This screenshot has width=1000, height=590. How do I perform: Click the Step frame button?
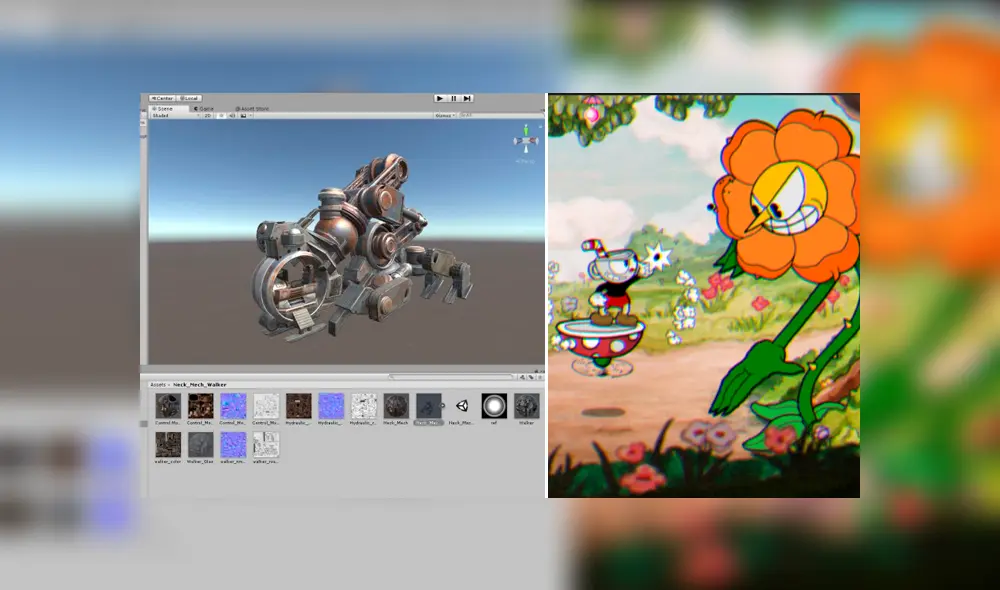467,98
